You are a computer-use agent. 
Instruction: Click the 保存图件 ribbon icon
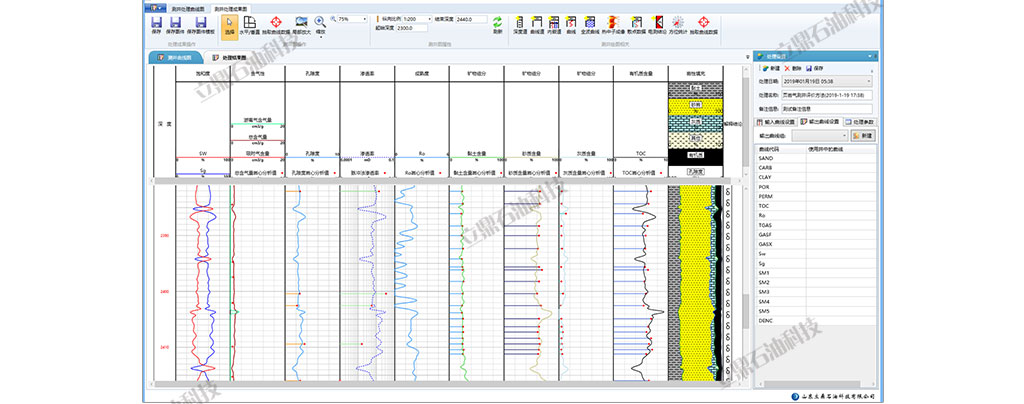tap(175, 23)
